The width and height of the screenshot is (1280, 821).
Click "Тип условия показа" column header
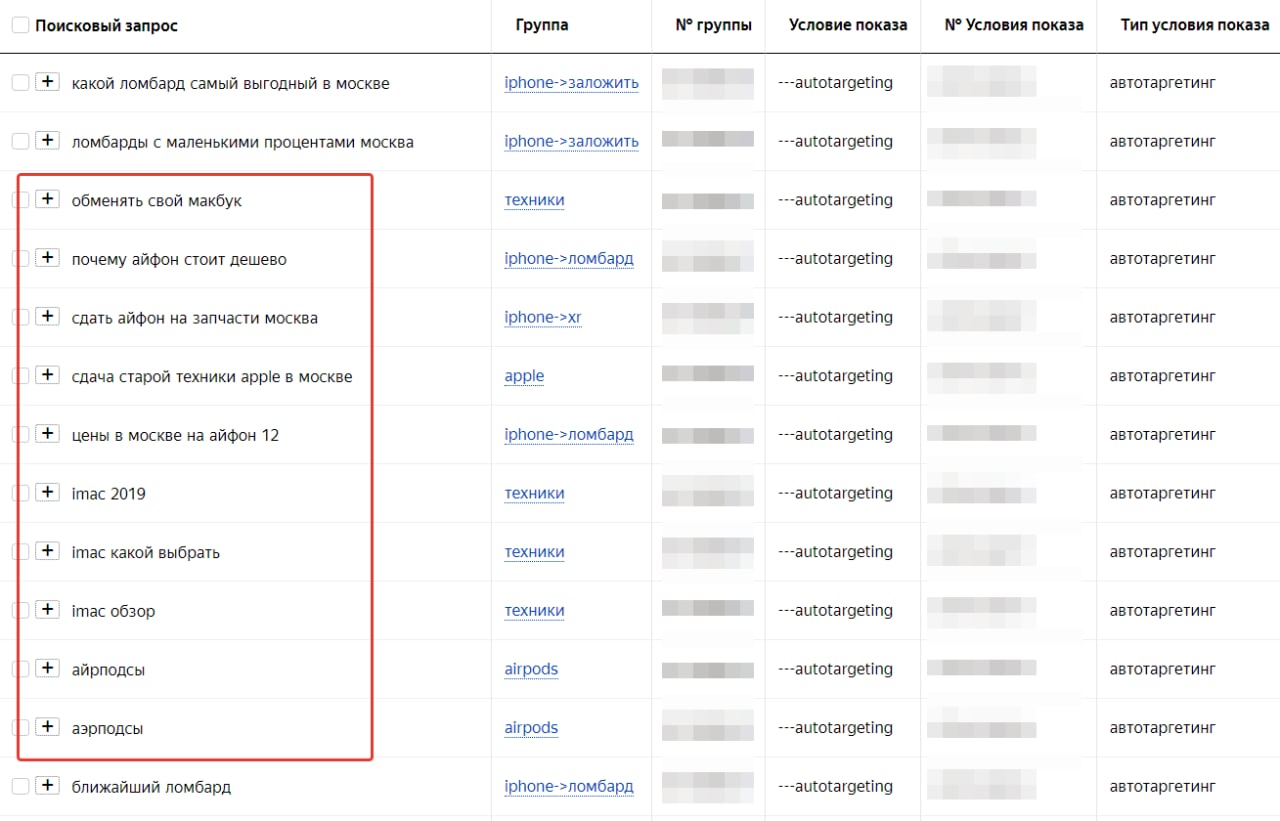point(1180,25)
